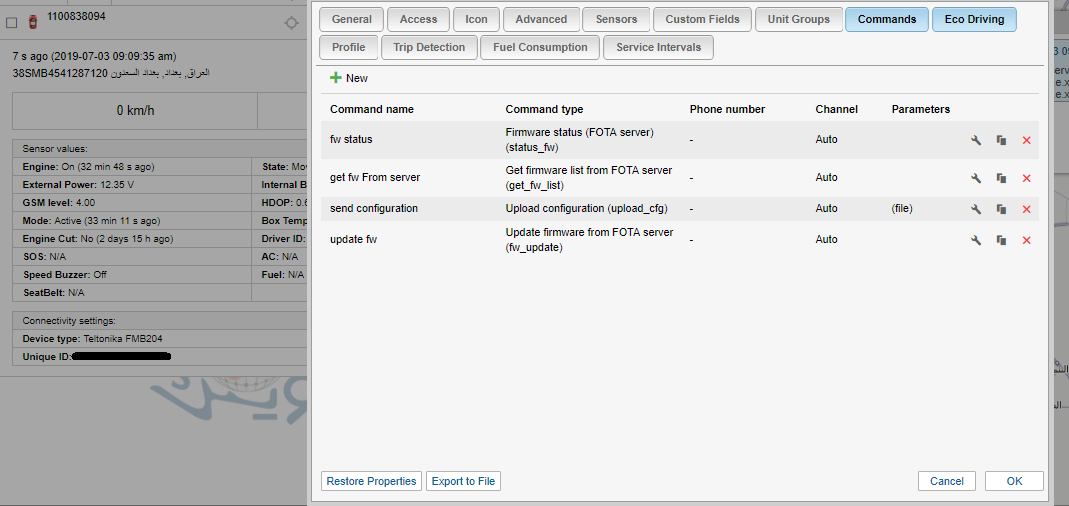Delete the fw status command
The height and width of the screenshot is (506, 1069).
1026,140
